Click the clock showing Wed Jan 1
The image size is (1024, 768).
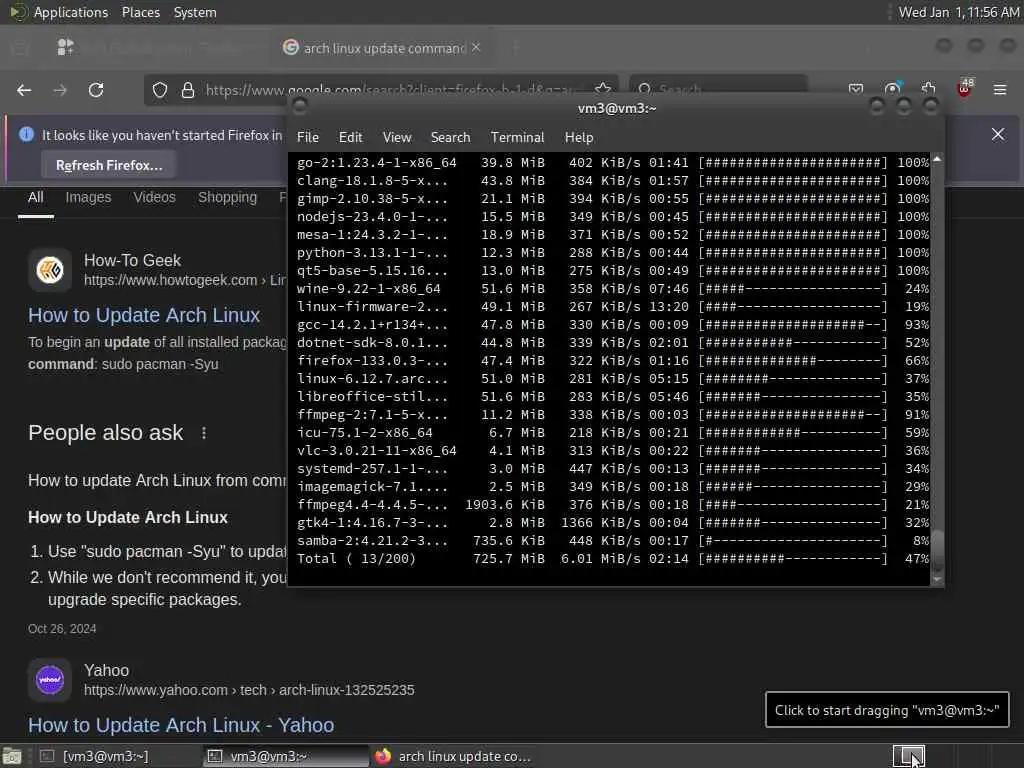(x=959, y=12)
